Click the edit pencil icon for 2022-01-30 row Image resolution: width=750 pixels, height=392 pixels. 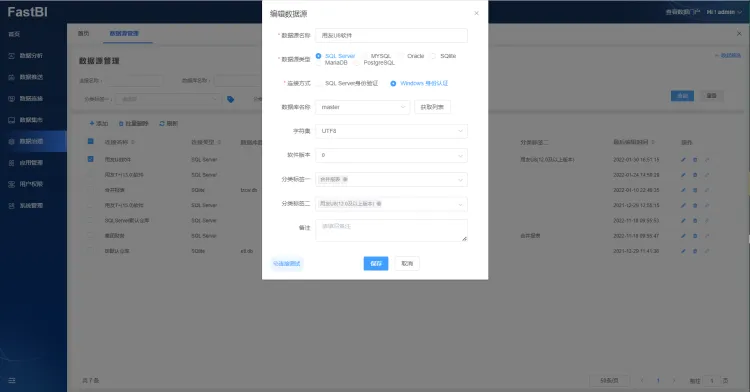[683, 160]
